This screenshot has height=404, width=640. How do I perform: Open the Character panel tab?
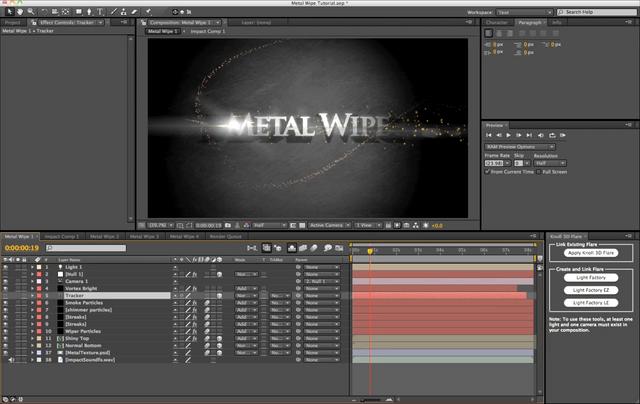(497, 21)
